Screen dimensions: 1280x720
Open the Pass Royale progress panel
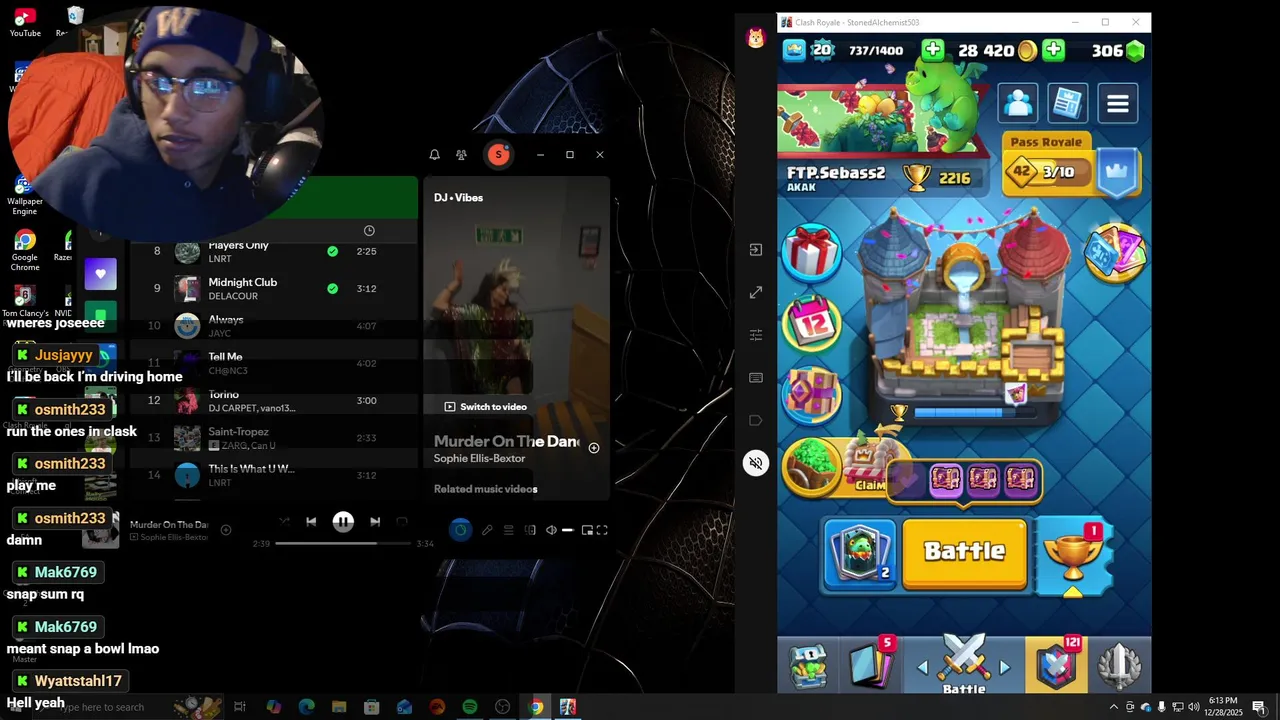click(x=1072, y=165)
